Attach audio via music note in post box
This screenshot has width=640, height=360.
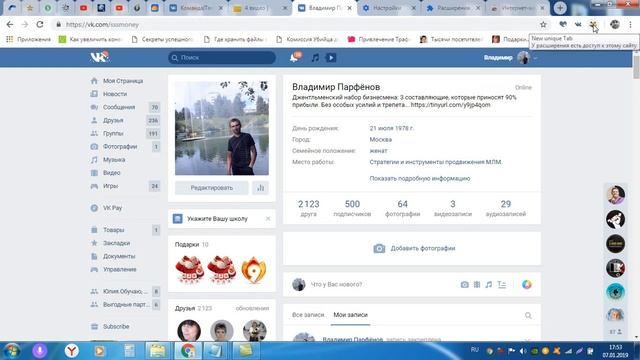pos(489,284)
